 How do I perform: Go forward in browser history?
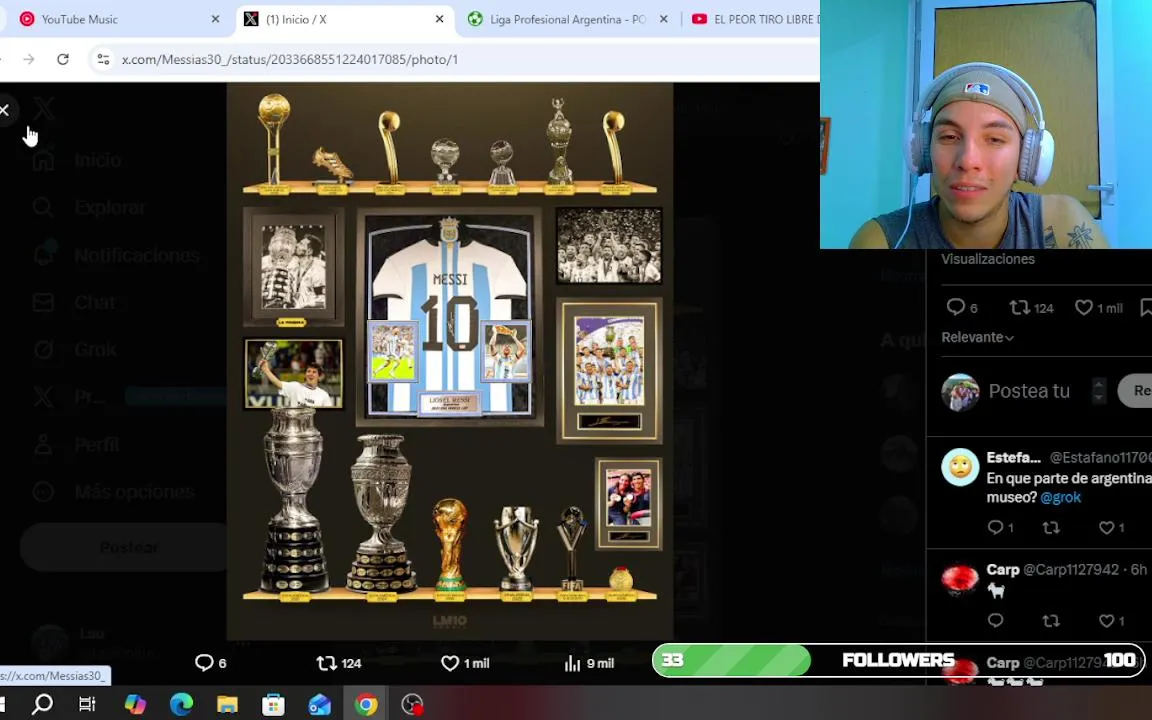click(29, 60)
